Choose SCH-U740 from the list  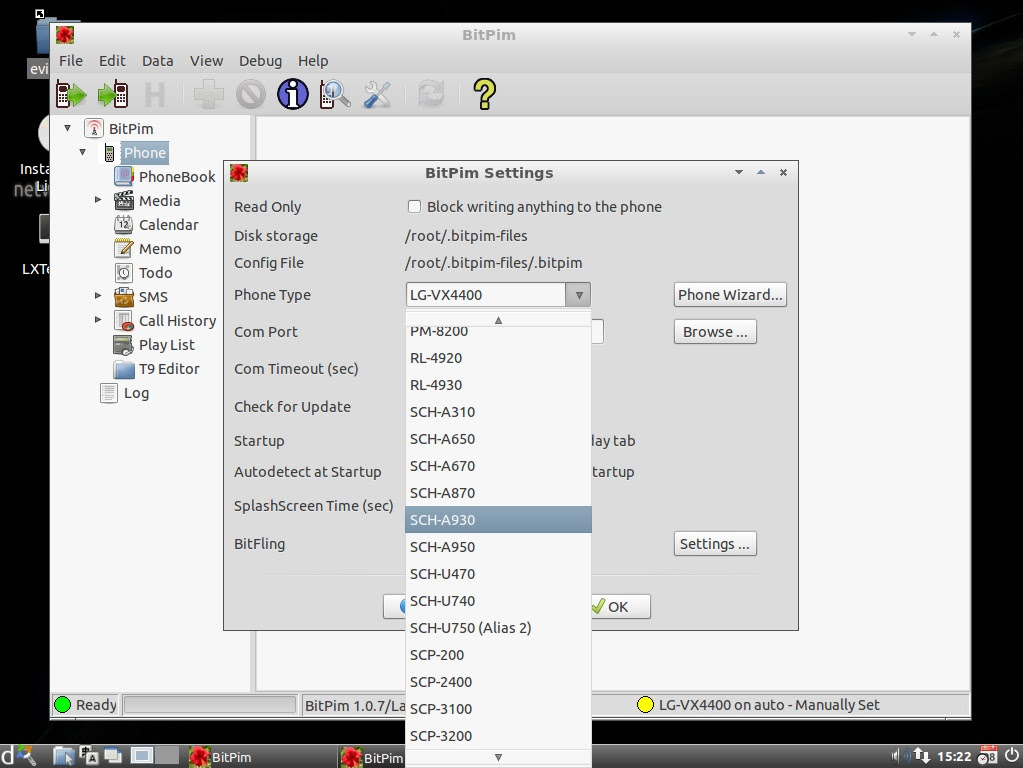498,601
